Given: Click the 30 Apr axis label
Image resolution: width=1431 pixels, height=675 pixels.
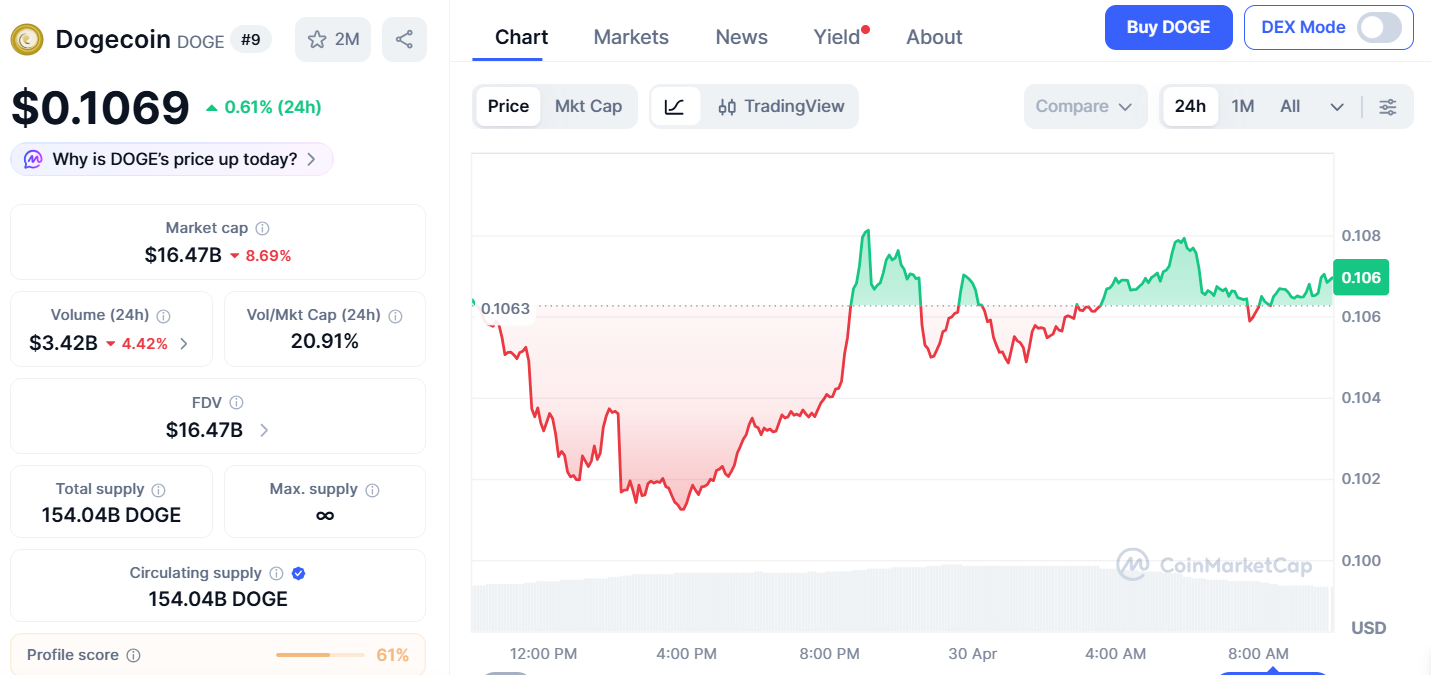Looking at the screenshot, I should click(973, 653).
